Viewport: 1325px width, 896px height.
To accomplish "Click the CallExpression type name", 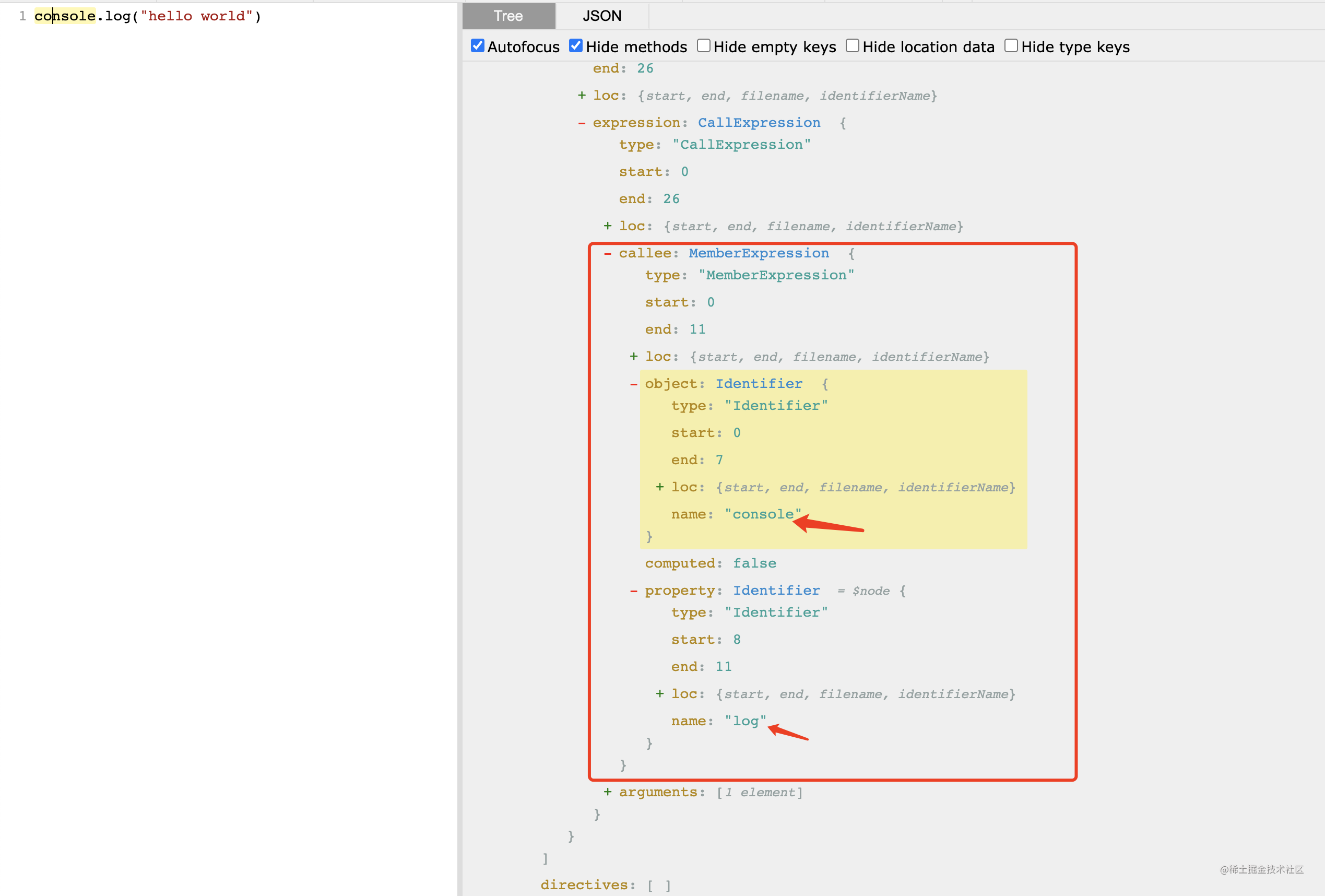I will pyautogui.click(x=758, y=123).
